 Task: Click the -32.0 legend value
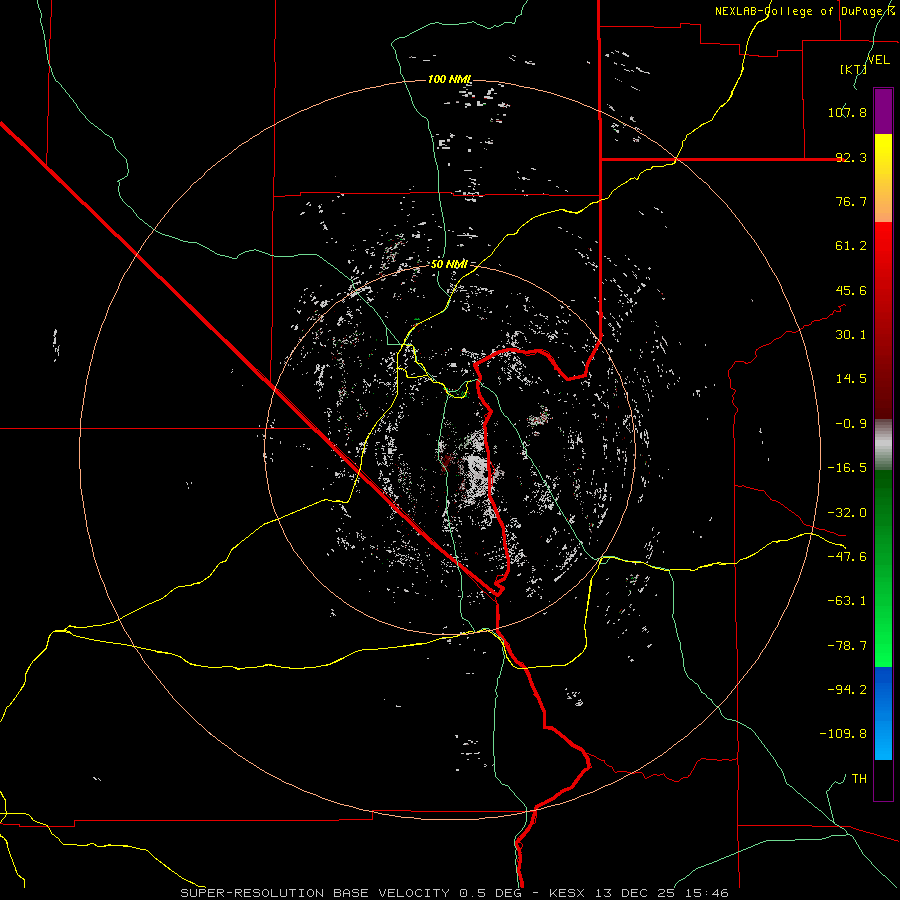pyautogui.click(x=847, y=513)
